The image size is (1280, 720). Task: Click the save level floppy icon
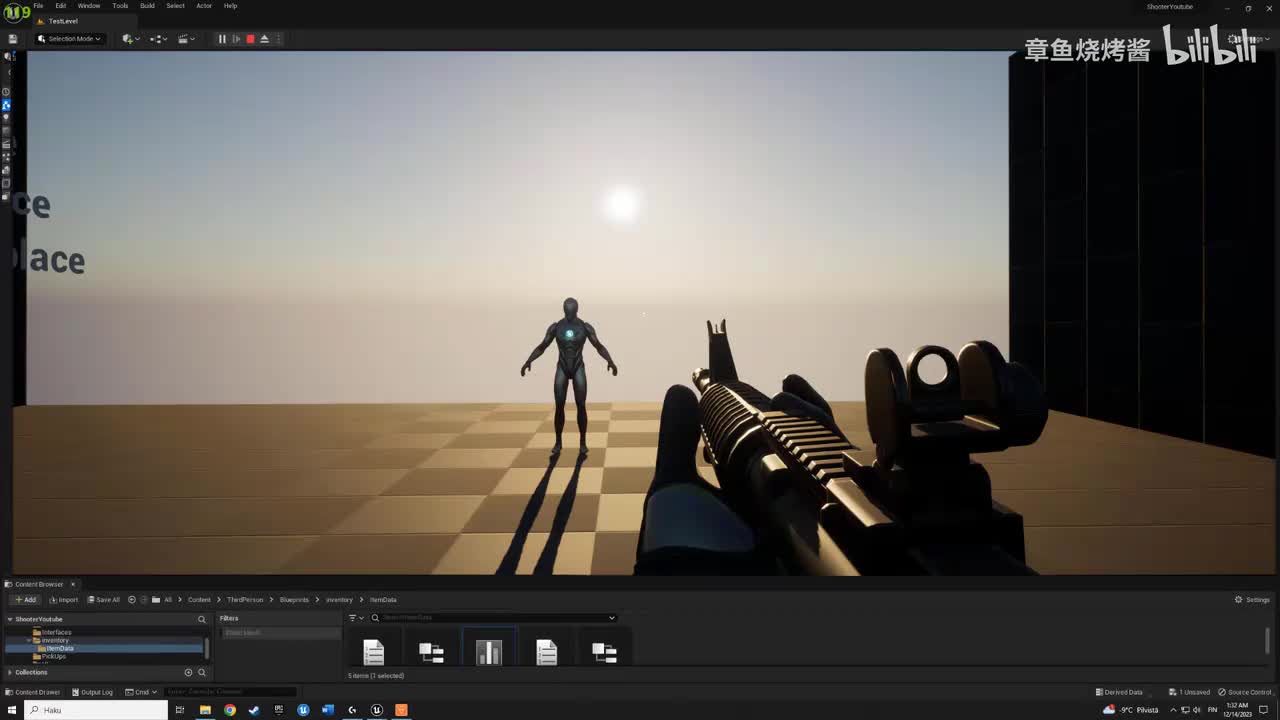[13, 39]
